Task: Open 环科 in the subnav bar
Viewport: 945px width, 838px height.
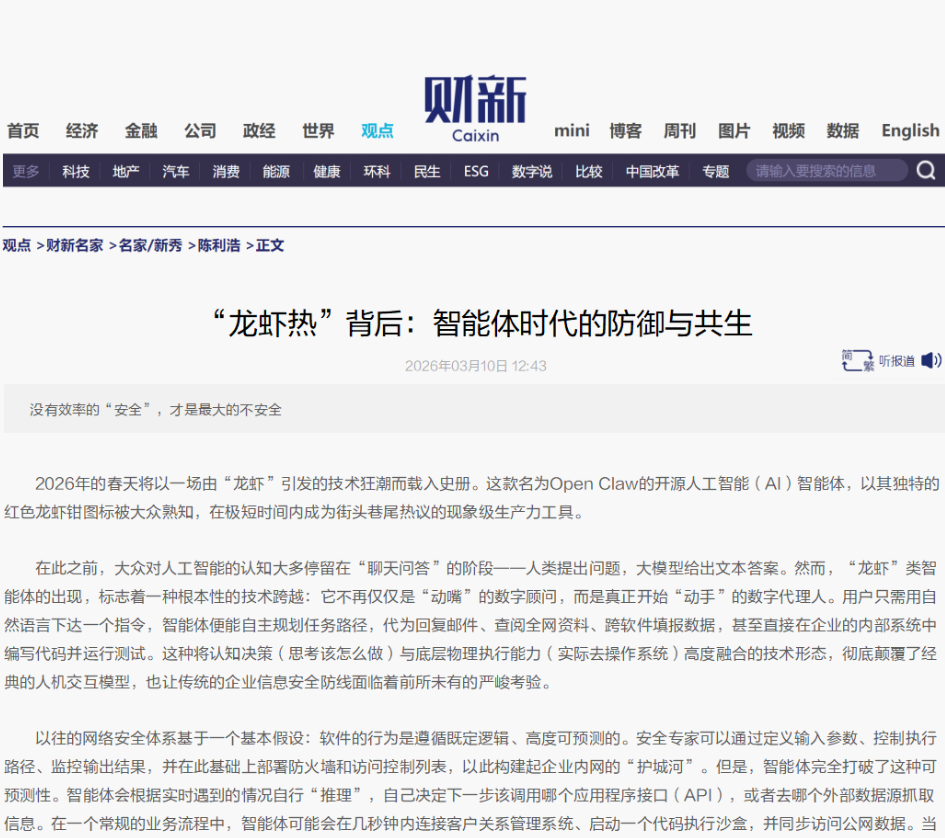Action: click(x=377, y=172)
